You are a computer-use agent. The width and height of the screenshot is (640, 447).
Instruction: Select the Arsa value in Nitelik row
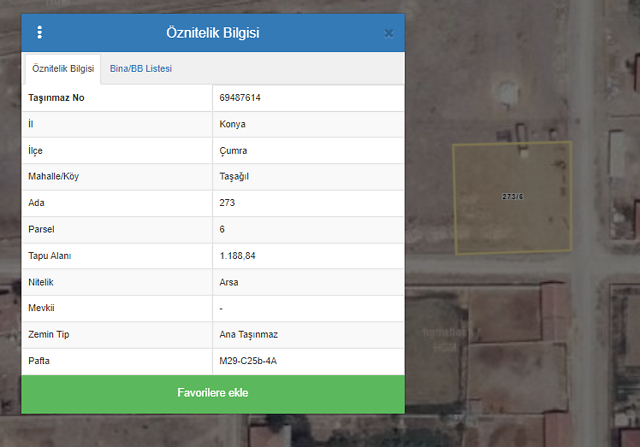[x=229, y=282]
